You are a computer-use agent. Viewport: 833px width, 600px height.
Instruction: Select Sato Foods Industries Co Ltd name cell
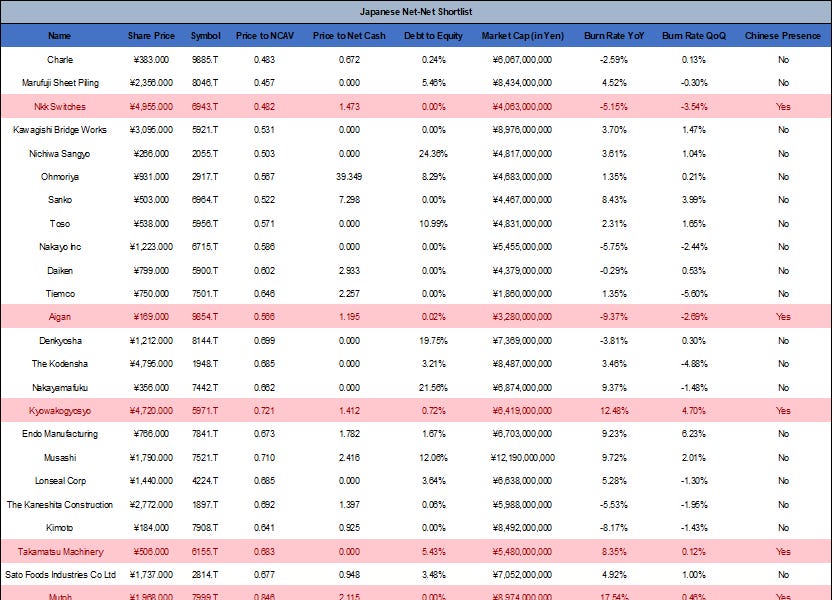[x=59, y=575]
